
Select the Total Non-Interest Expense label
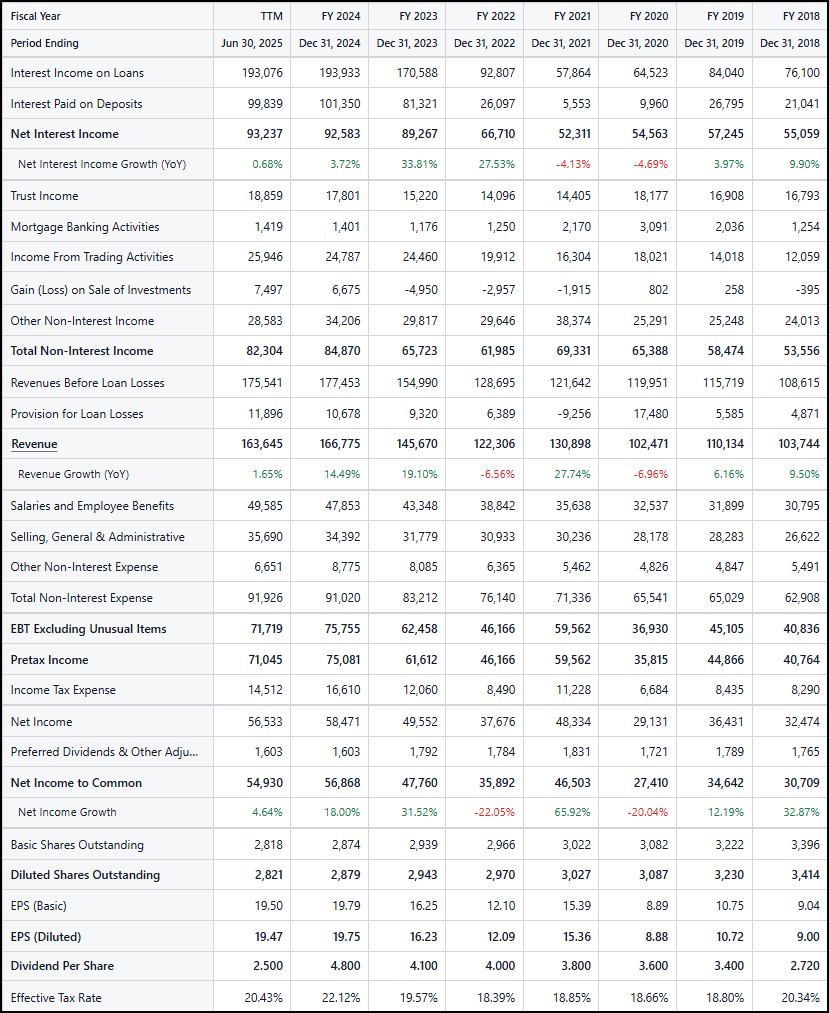click(x=81, y=598)
